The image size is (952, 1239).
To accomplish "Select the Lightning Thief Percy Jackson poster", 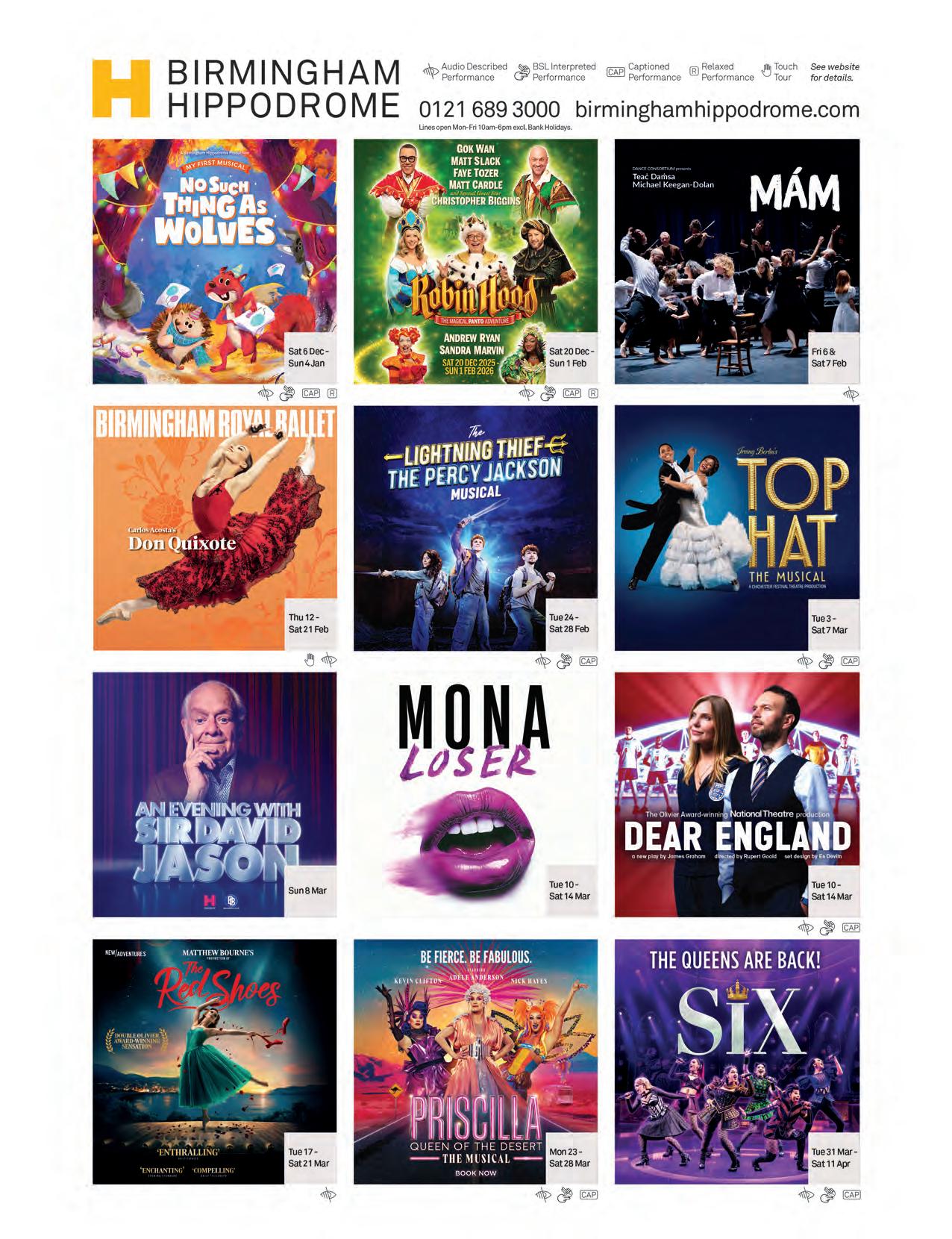I will (475, 528).
